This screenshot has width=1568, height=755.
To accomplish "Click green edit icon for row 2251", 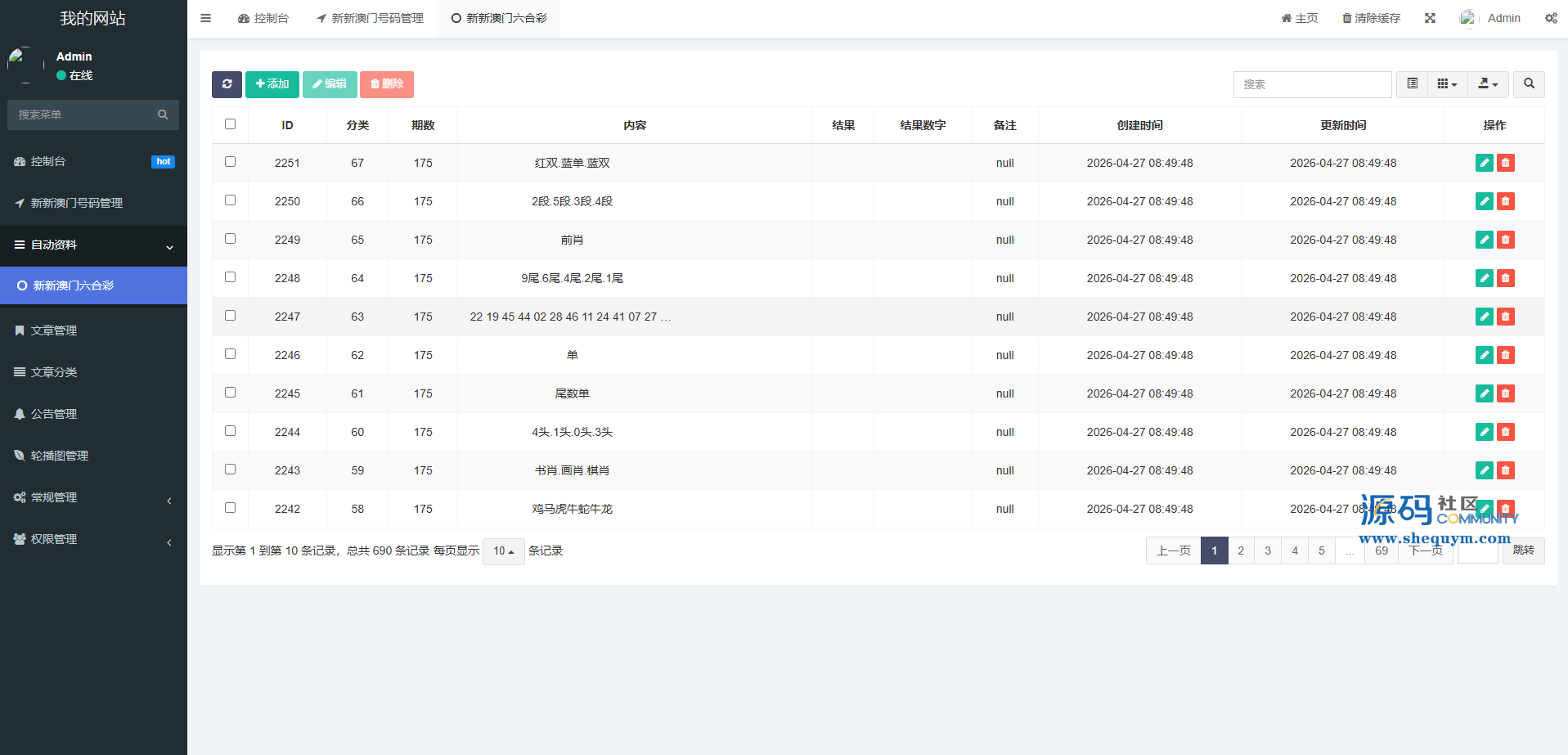I will [1484, 163].
